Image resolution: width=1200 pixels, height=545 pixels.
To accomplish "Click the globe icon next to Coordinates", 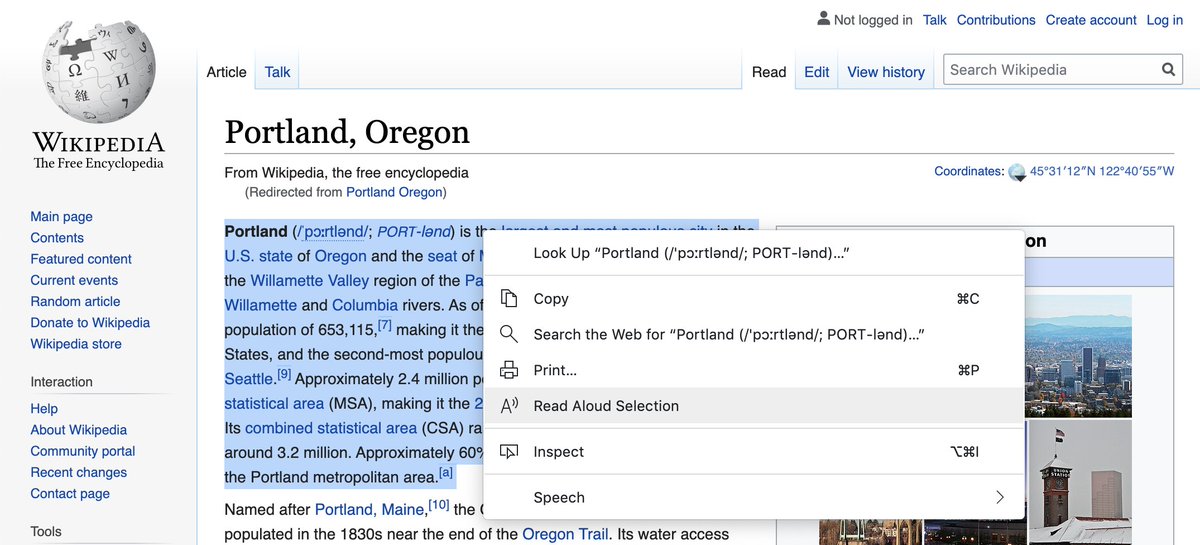I will coord(1017,172).
